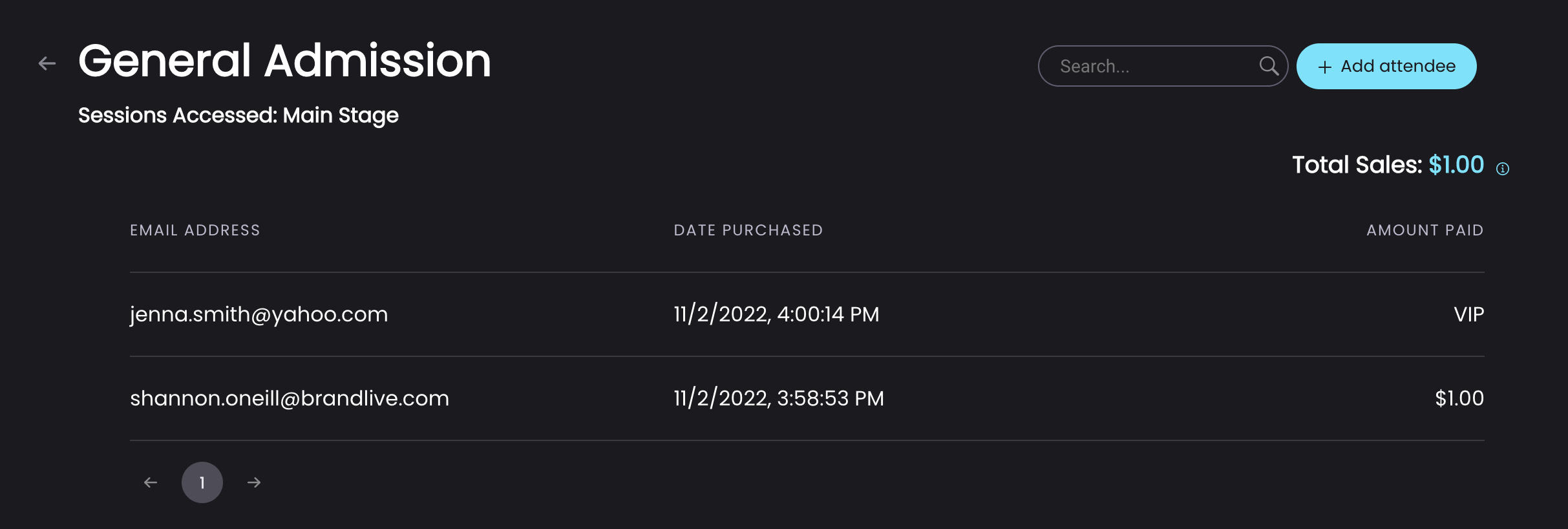The image size is (1568, 529).
Task: Click the 11/2/2022, 4:00:14 PM purchase date
Action: click(776, 314)
